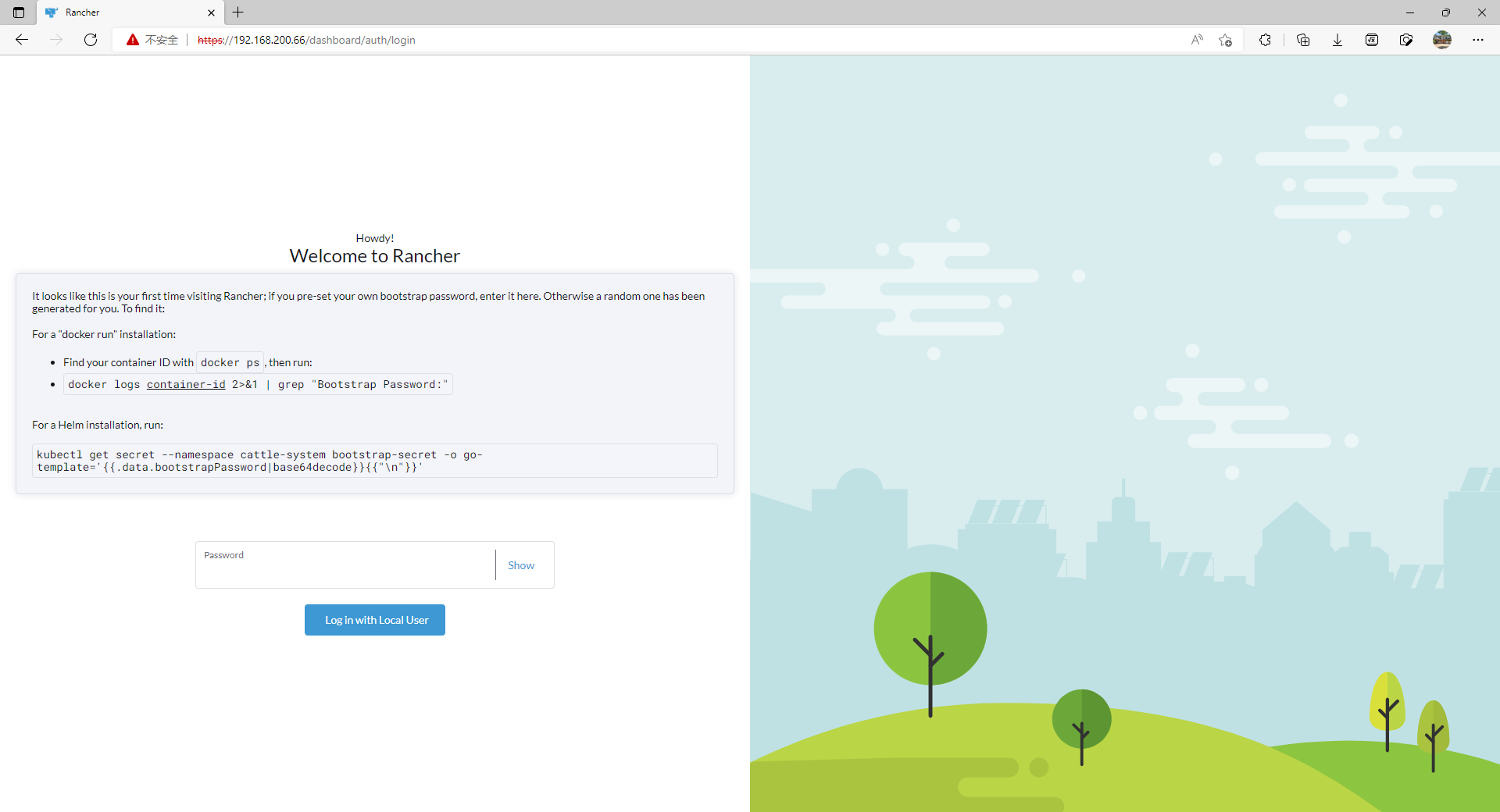1500x812 pixels.
Task: Open the Settings and more menu
Action: (1478, 40)
